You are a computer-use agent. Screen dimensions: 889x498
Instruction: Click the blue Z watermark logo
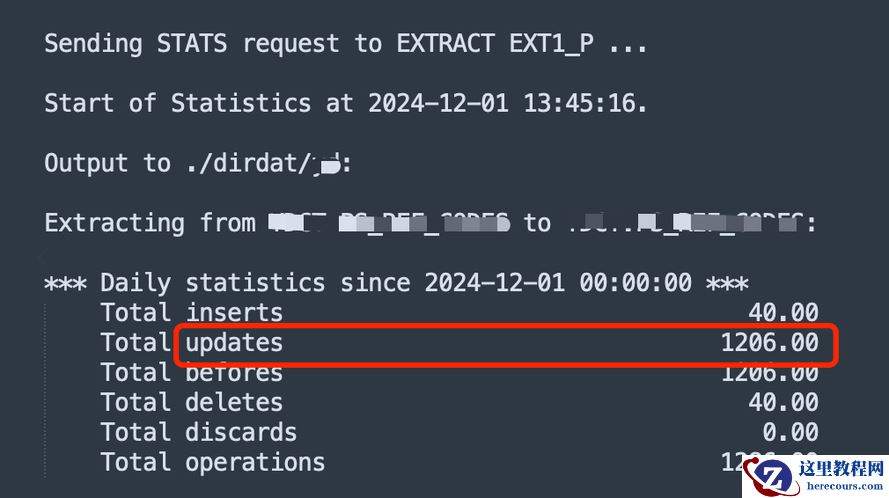[x=775, y=473]
